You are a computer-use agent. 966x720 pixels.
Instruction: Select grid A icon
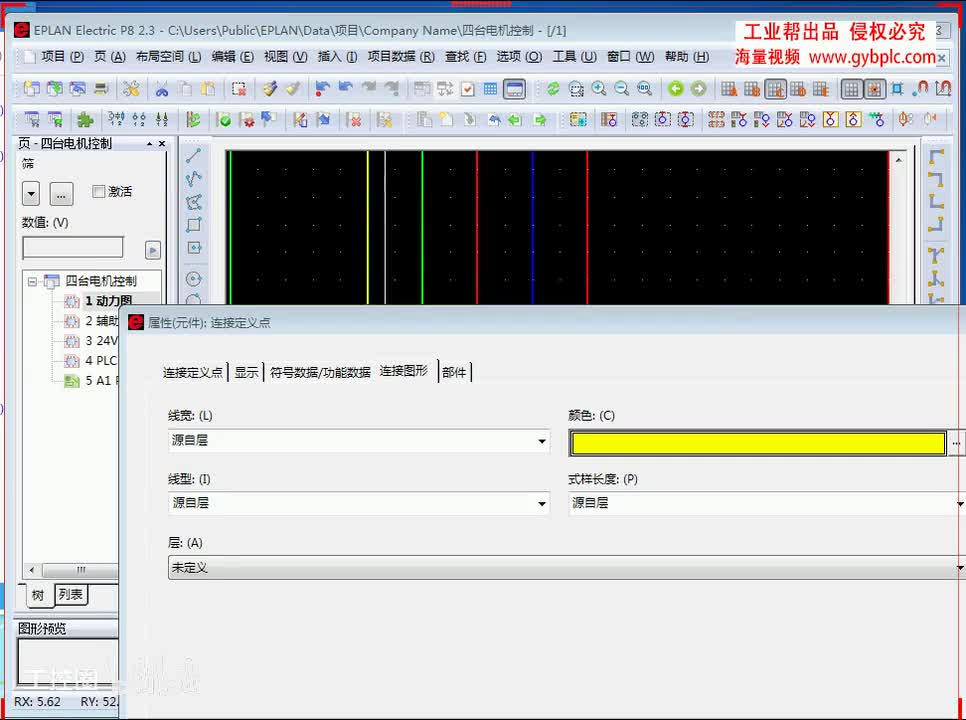[x=729, y=89]
